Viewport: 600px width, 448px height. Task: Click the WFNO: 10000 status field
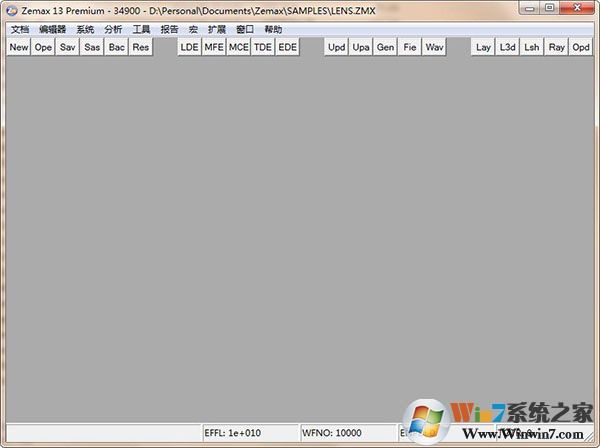348,433
